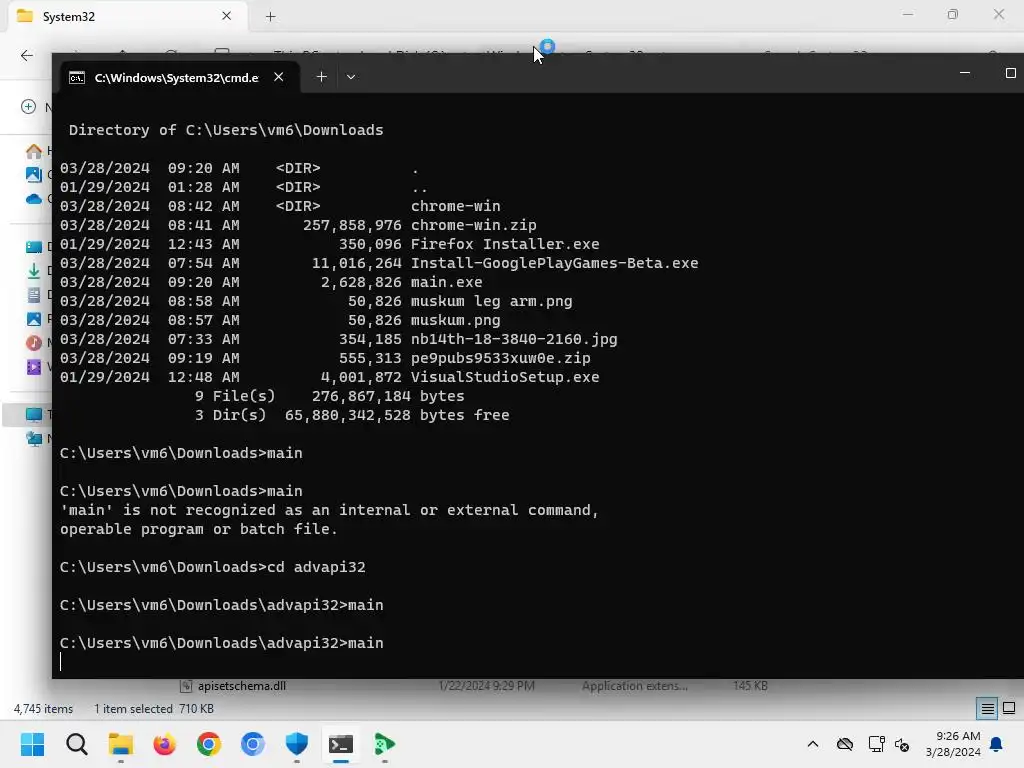Switch Explorer to details view
Image resolution: width=1024 pixels, height=768 pixels.
[987, 708]
